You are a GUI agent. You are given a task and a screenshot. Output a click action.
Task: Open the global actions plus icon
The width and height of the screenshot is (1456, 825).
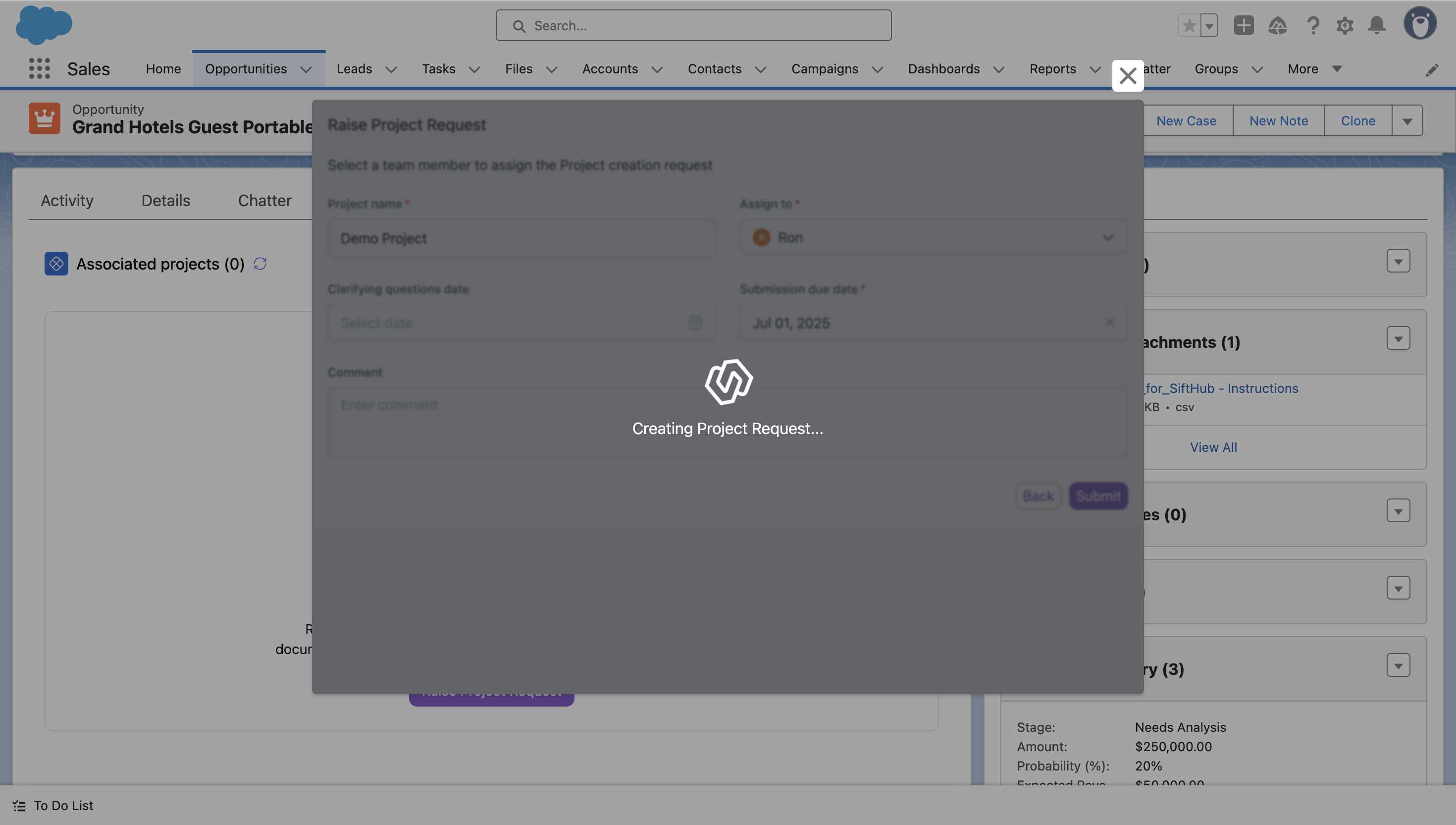tap(1243, 25)
